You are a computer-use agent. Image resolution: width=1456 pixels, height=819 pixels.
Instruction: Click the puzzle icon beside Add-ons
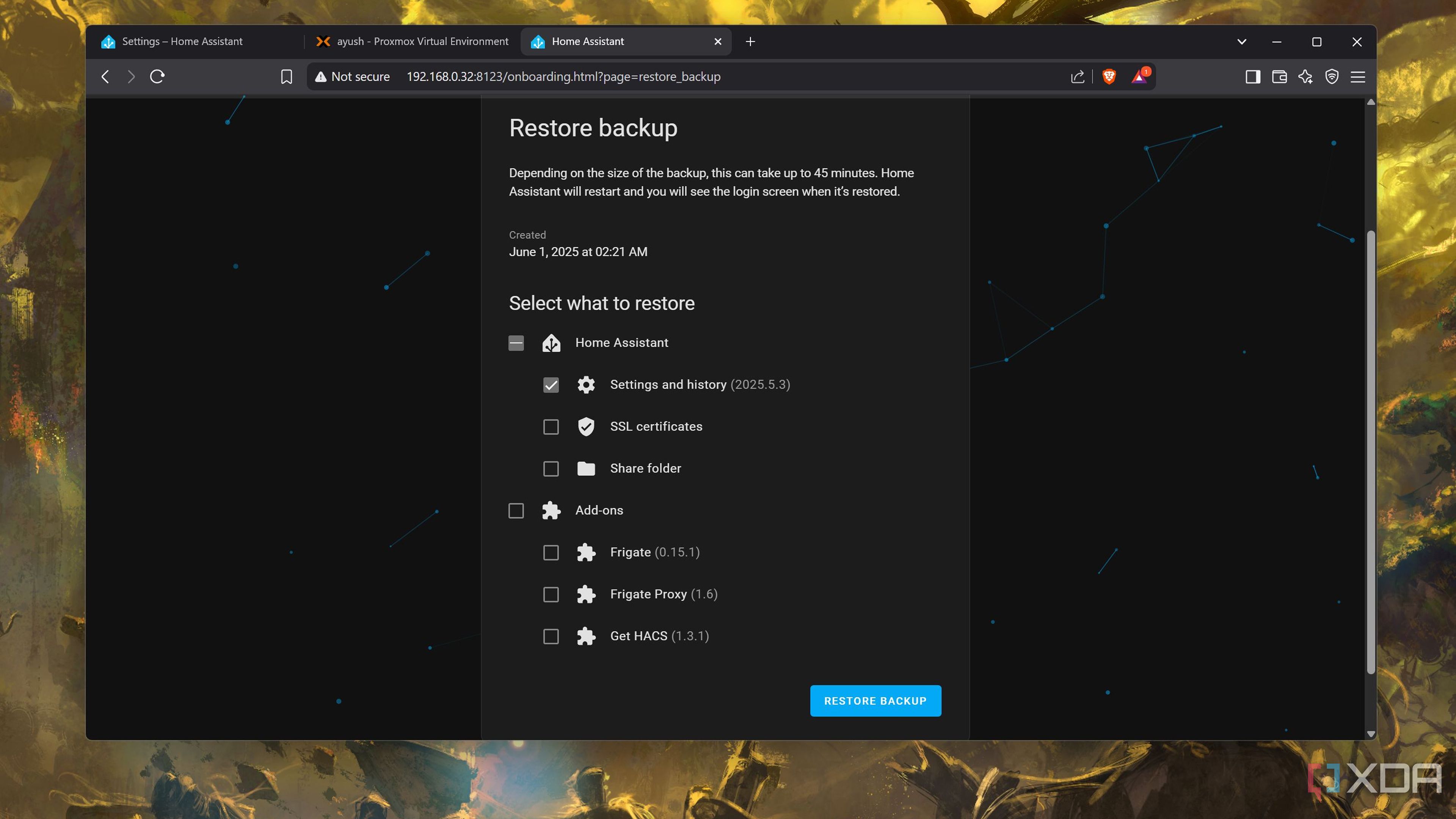coord(551,510)
